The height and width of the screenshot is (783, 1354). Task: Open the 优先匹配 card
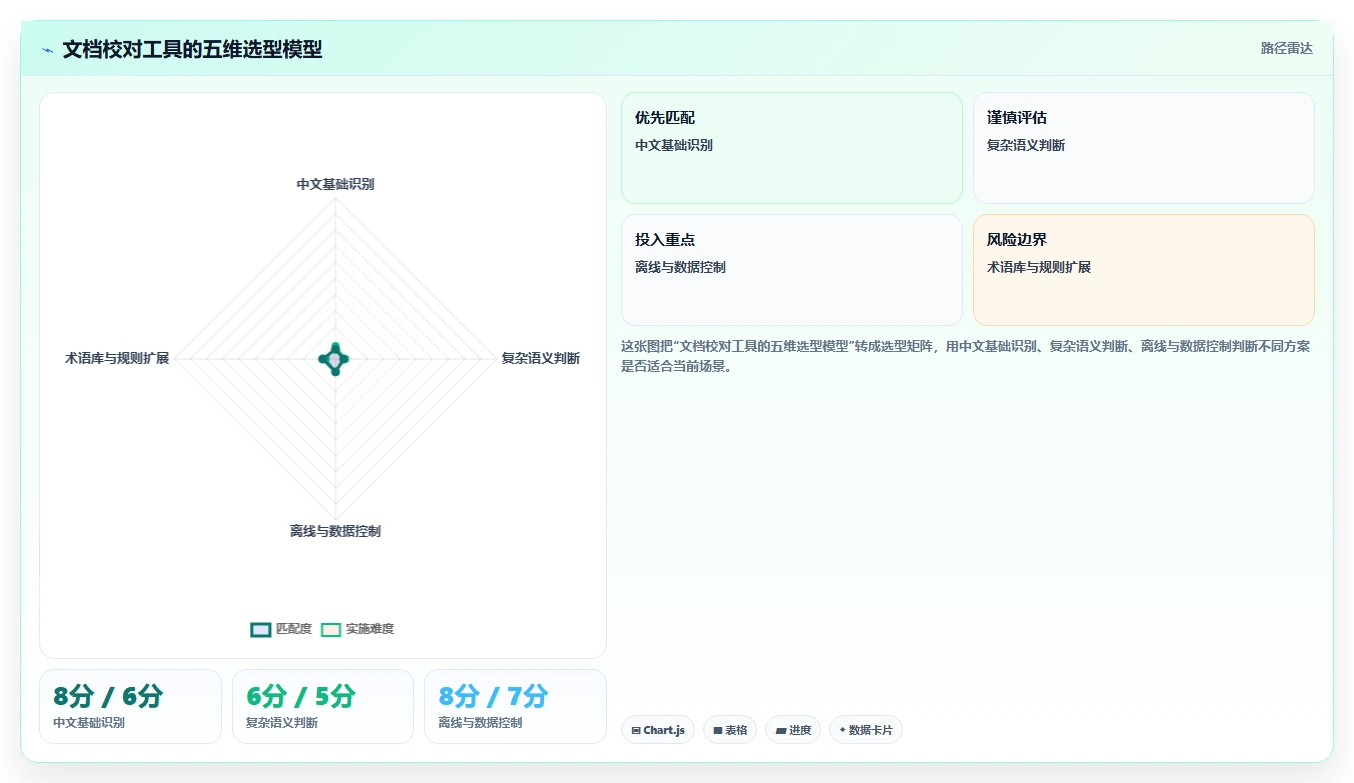point(791,148)
